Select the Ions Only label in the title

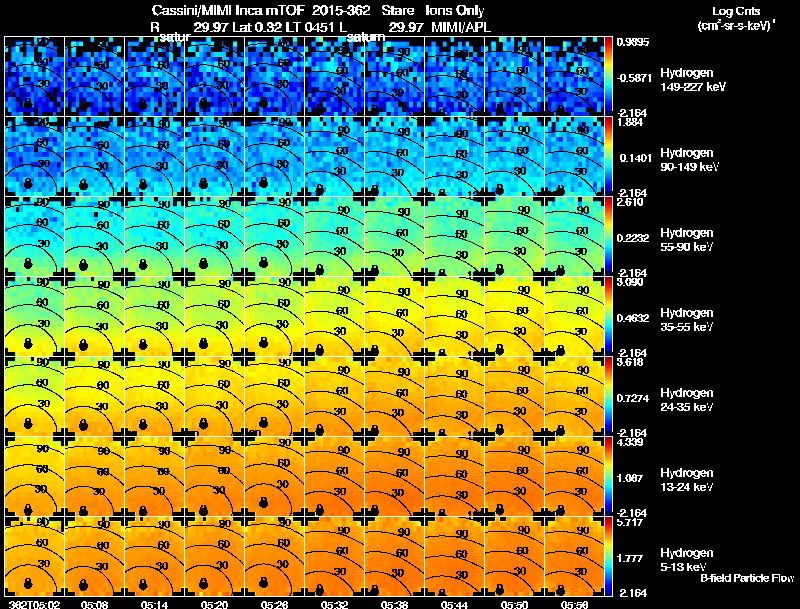(455, 11)
